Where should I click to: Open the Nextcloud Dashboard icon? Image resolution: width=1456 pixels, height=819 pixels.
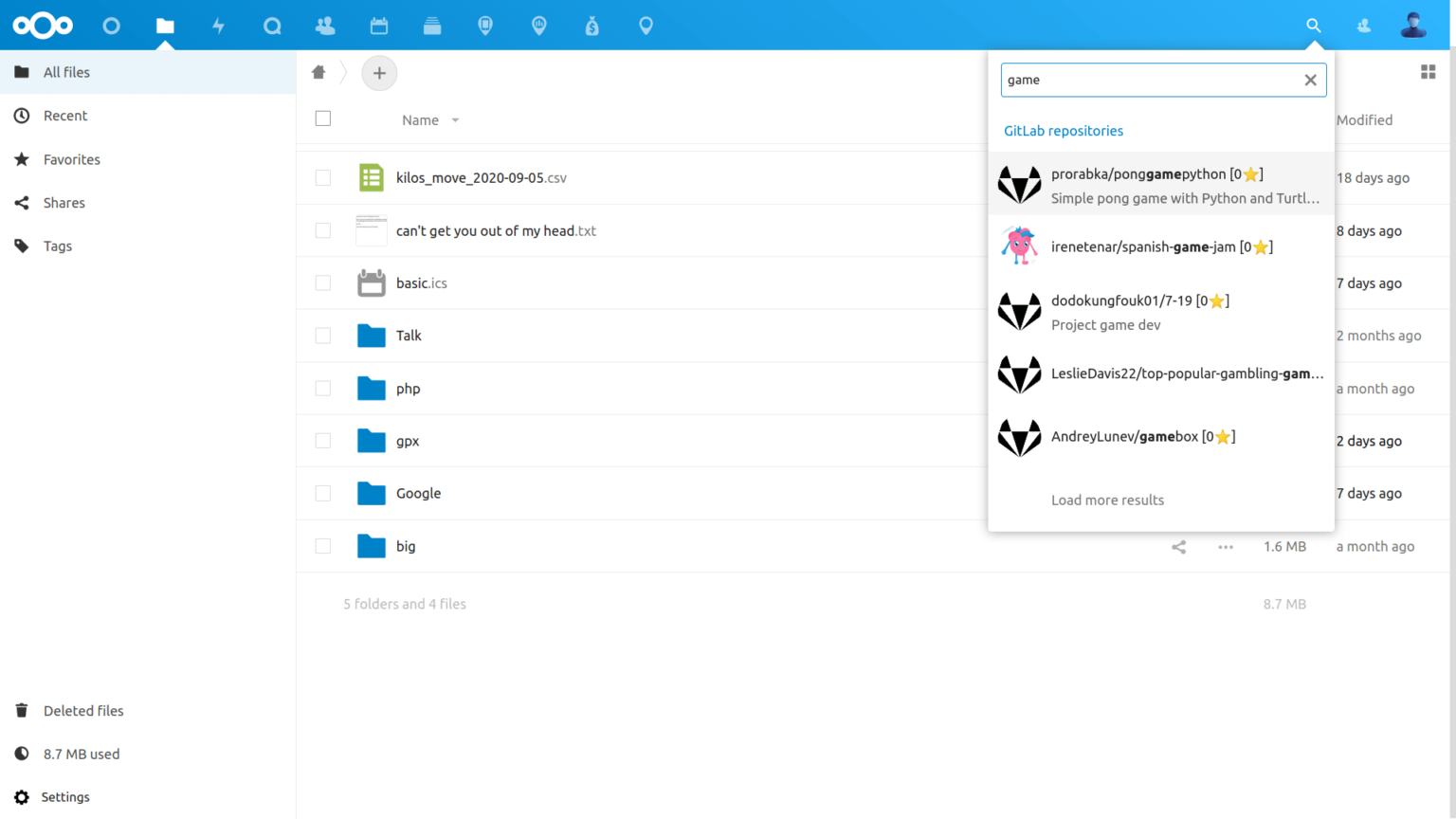111,26
